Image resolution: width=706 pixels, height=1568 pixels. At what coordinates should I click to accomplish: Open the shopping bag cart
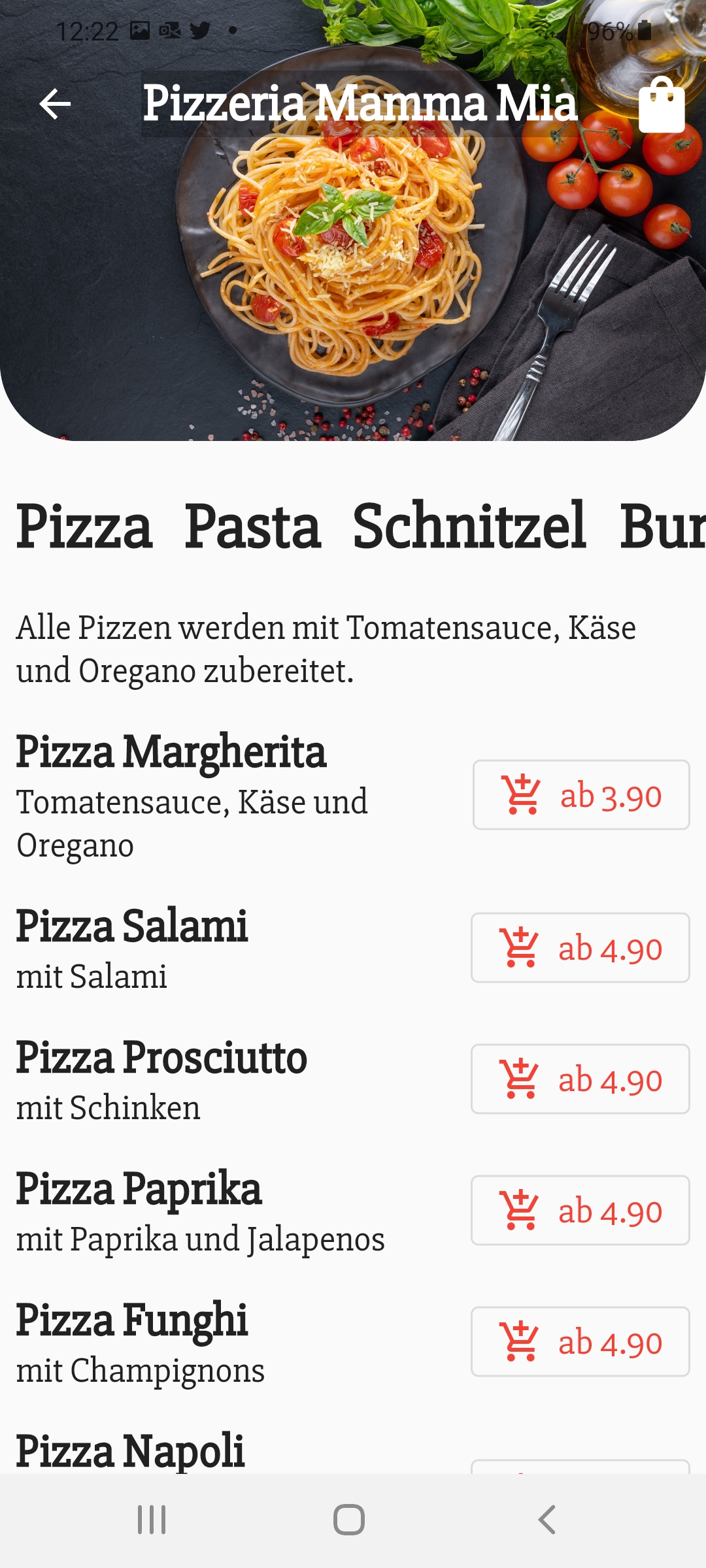[x=661, y=105]
